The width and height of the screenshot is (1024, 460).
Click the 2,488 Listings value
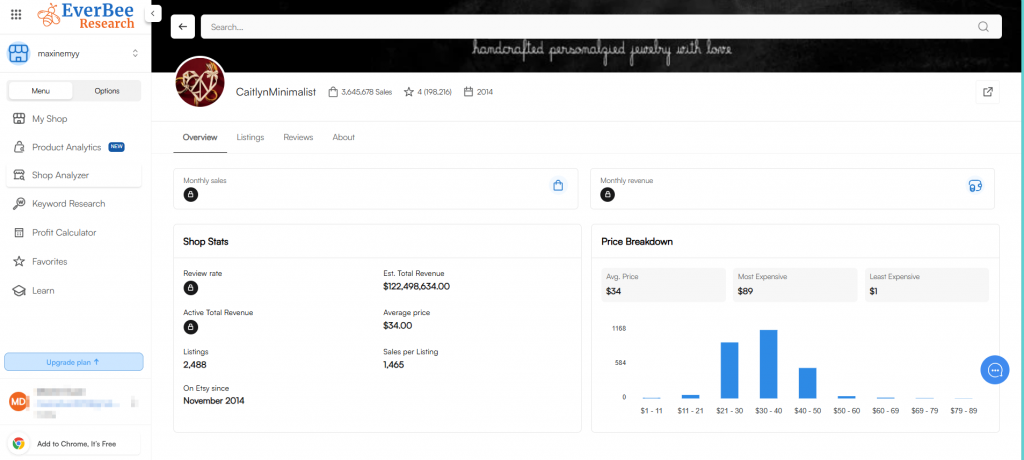tap(195, 365)
